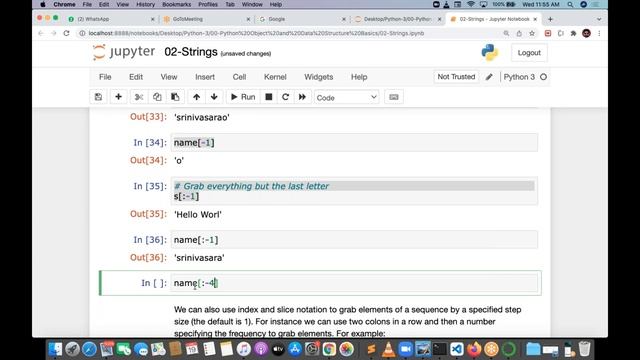Select the In [34] cell name[-1]
The image size is (640, 360).
click(354, 142)
